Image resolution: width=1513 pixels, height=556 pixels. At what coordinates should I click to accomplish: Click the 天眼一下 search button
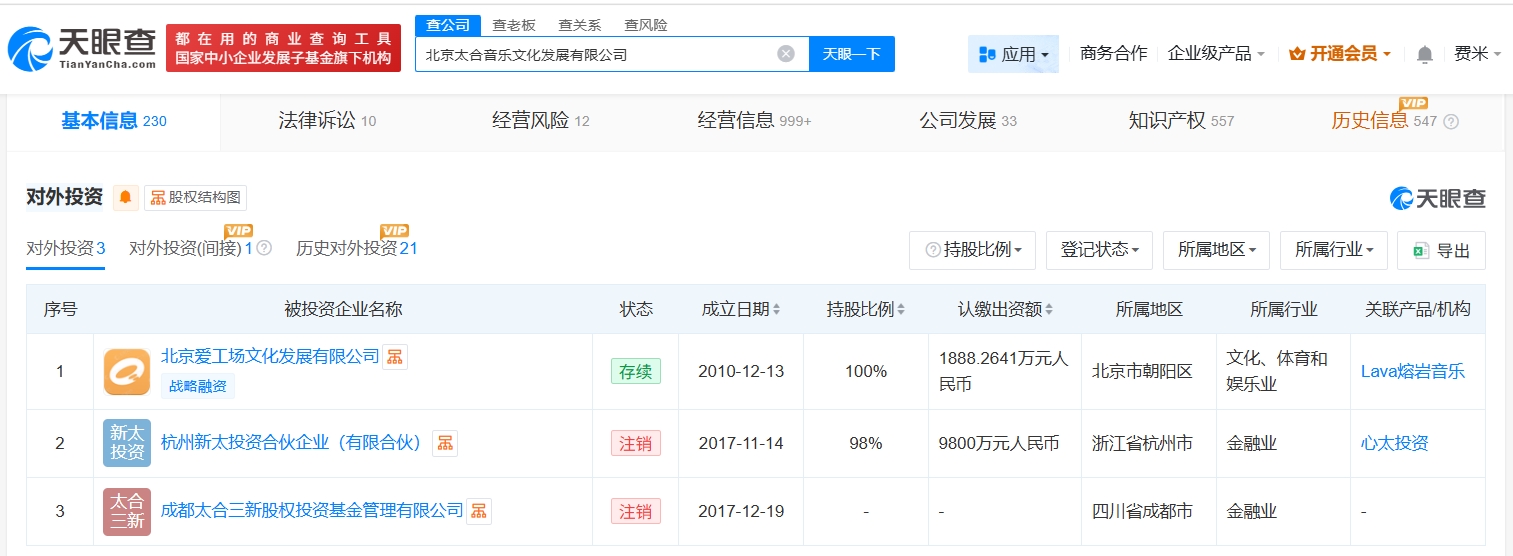click(x=852, y=54)
